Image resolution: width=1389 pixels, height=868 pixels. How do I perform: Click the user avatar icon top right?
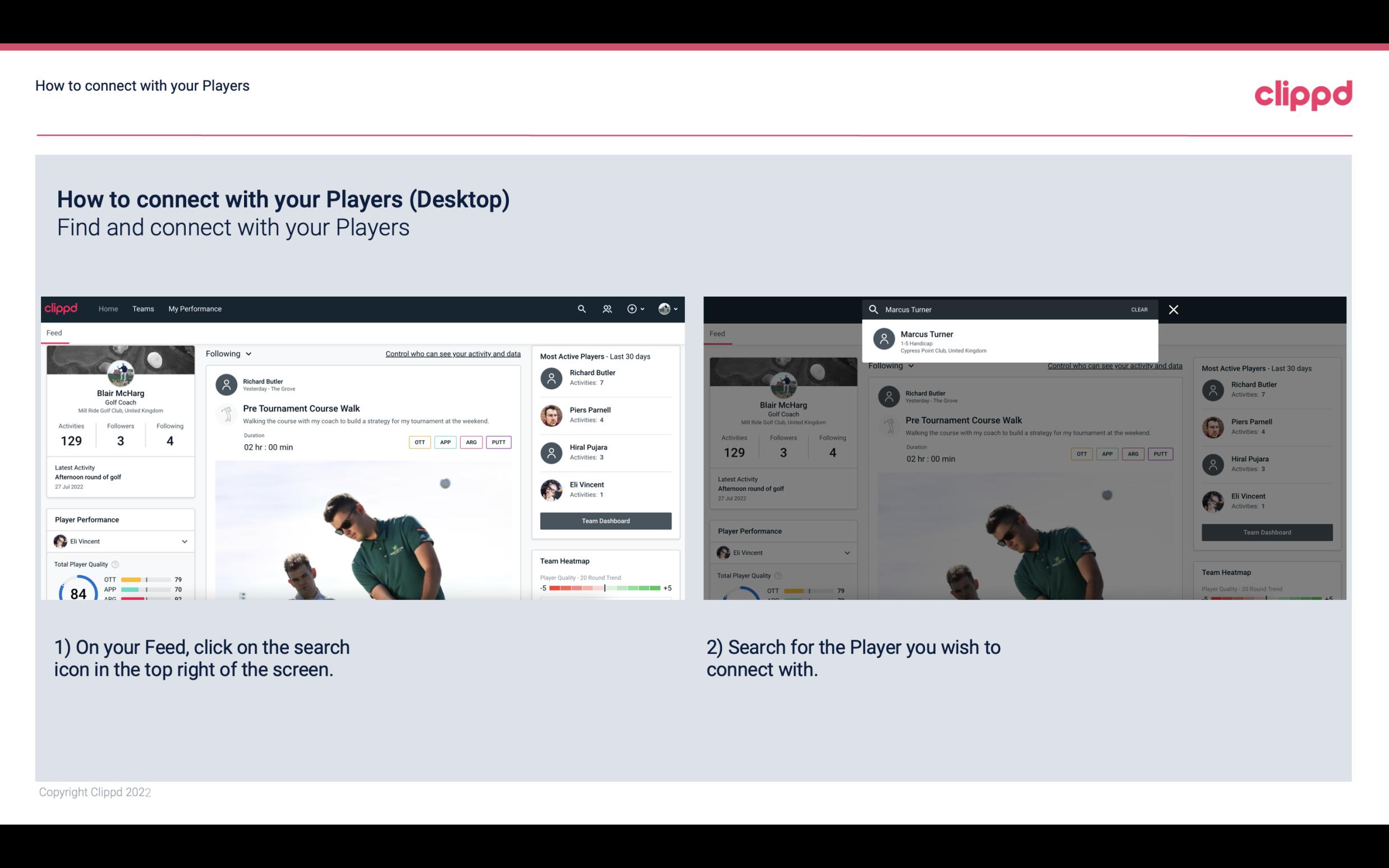click(x=663, y=309)
